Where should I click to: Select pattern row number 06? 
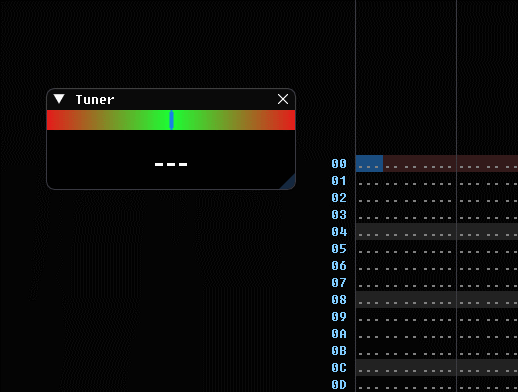(339, 266)
